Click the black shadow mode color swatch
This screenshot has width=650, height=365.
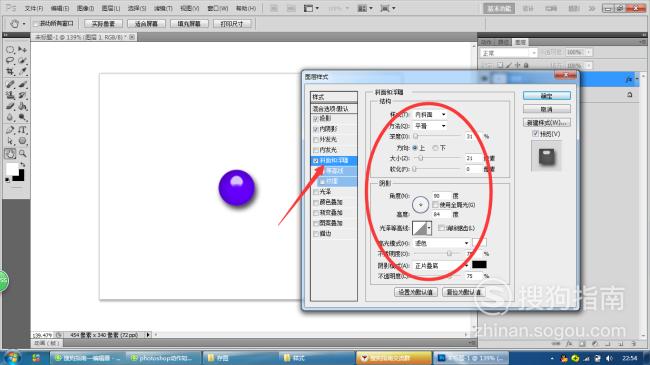click(479, 265)
